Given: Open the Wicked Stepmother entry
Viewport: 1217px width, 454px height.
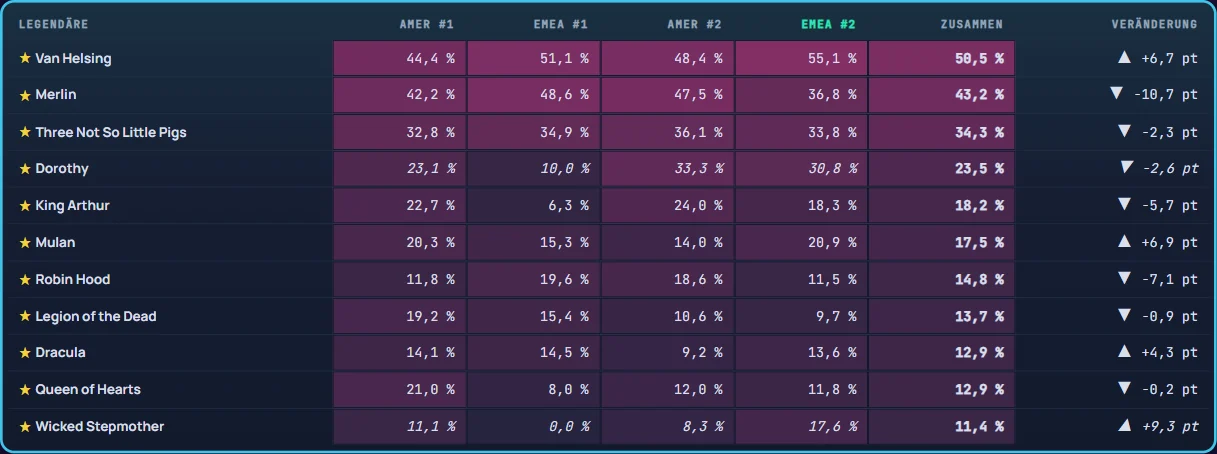Looking at the screenshot, I should pyautogui.click(x=100, y=426).
